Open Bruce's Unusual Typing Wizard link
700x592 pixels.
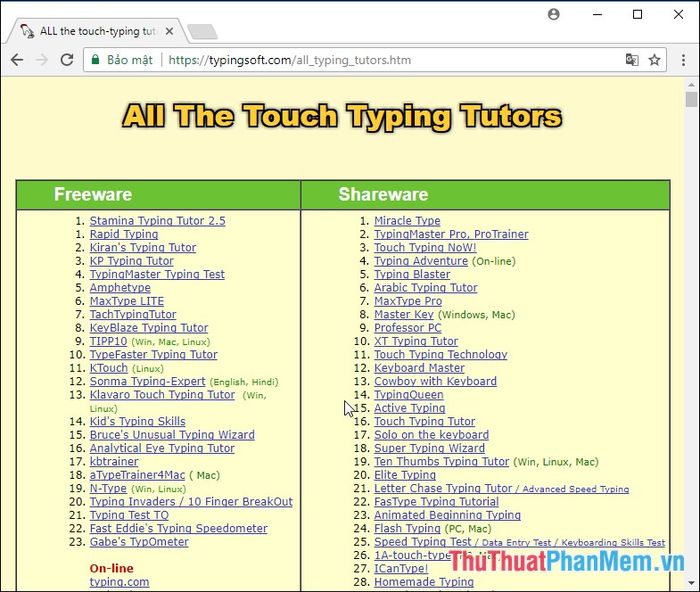(x=172, y=435)
